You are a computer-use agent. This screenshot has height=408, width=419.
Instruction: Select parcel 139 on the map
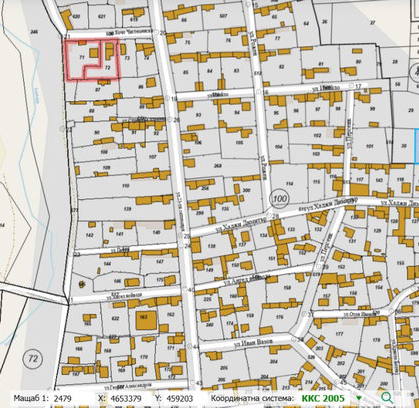pyautogui.click(x=127, y=209)
